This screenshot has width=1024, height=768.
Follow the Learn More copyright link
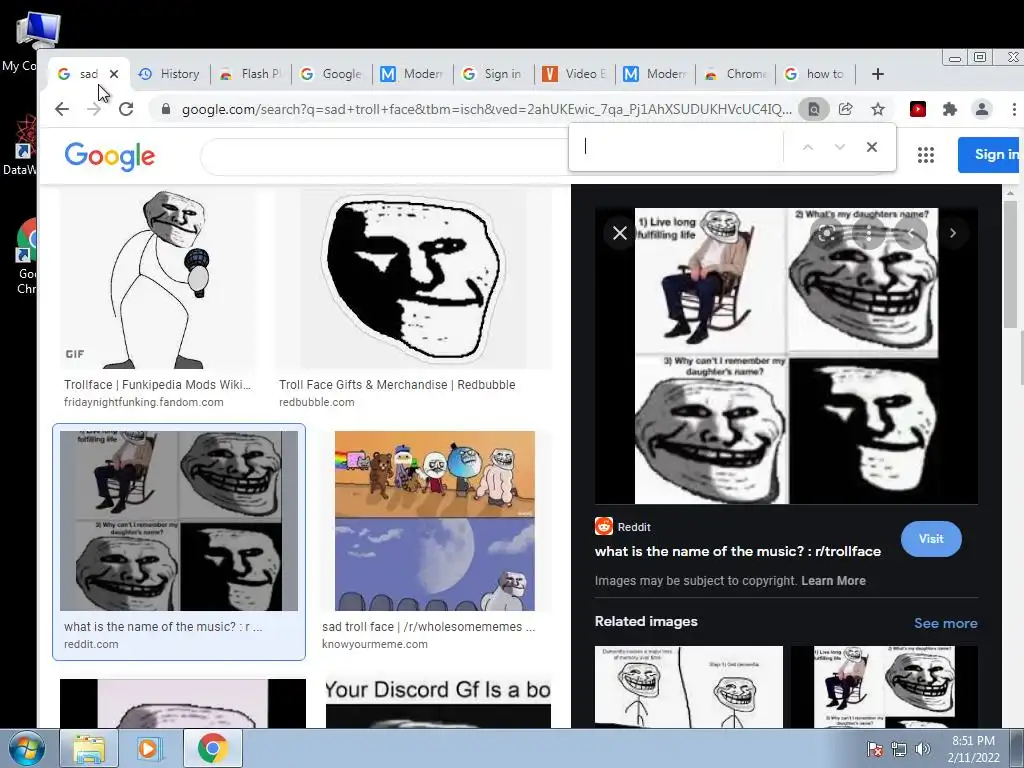(833, 581)
